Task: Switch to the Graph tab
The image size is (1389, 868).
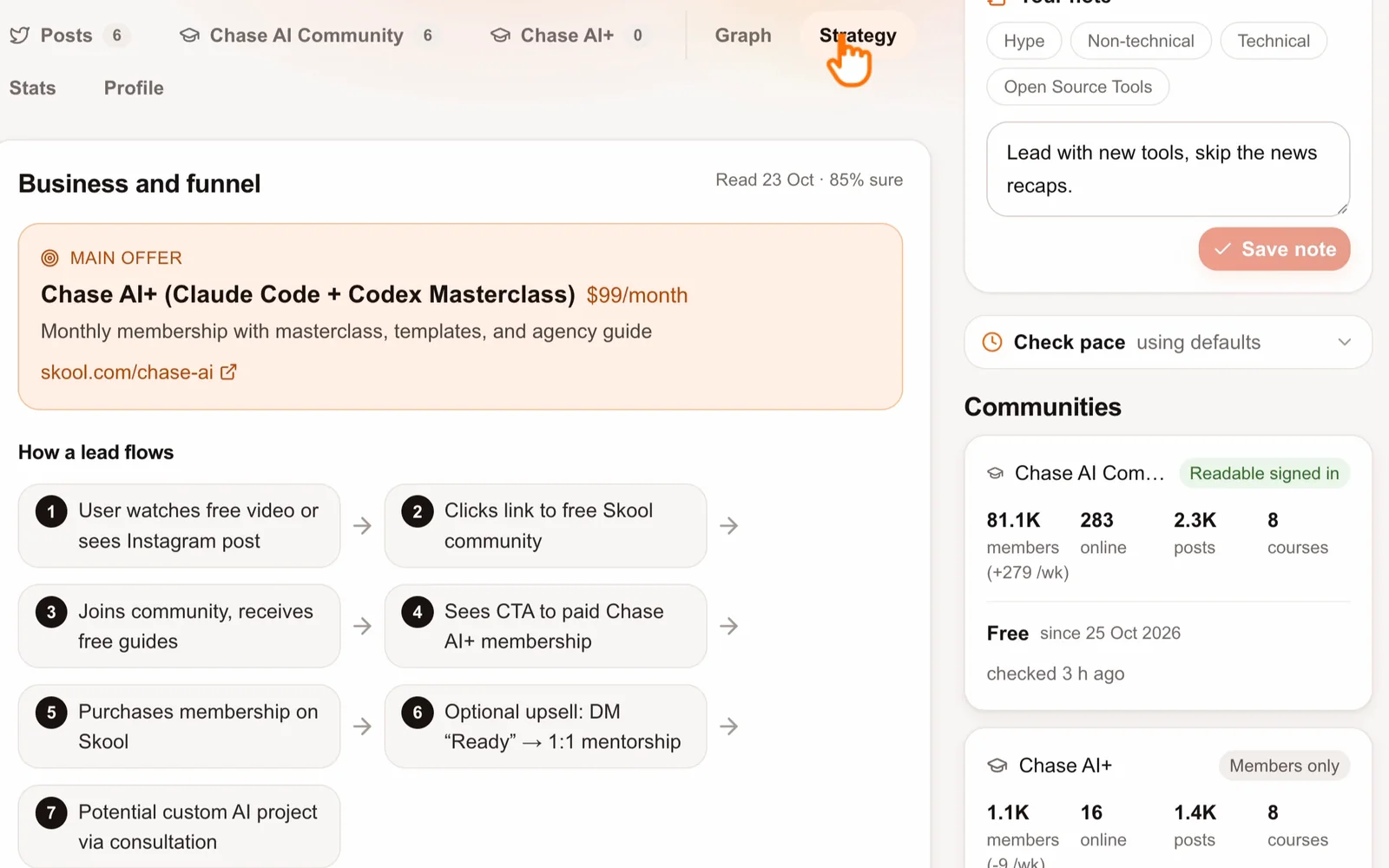Action: point(743,36)
